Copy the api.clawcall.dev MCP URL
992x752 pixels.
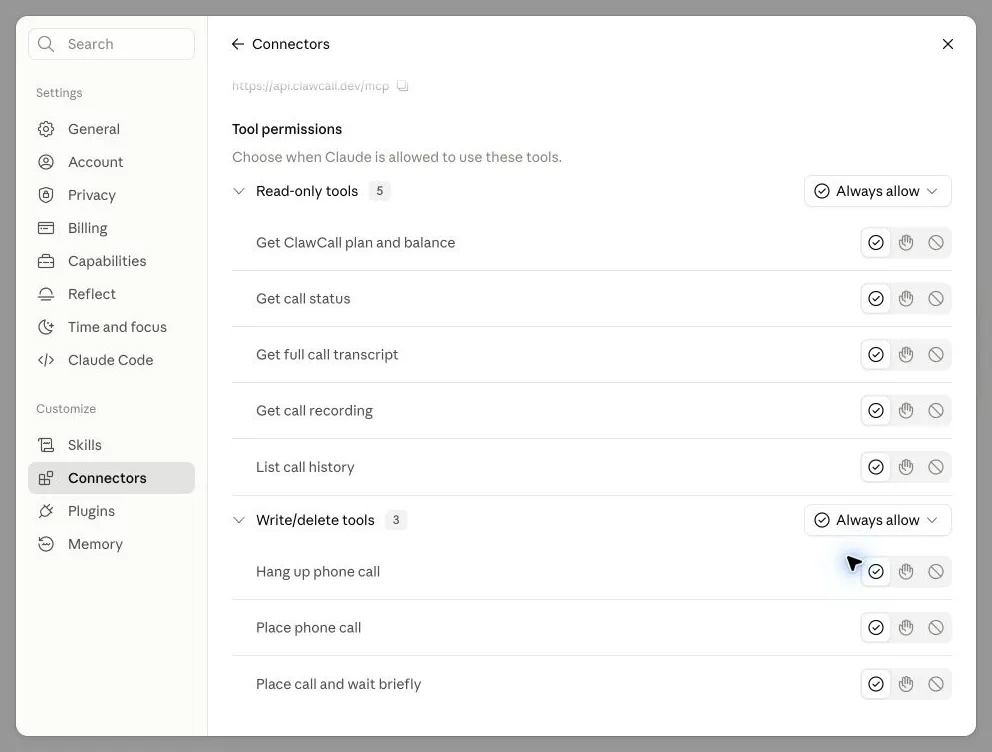[x=402, y=85]
